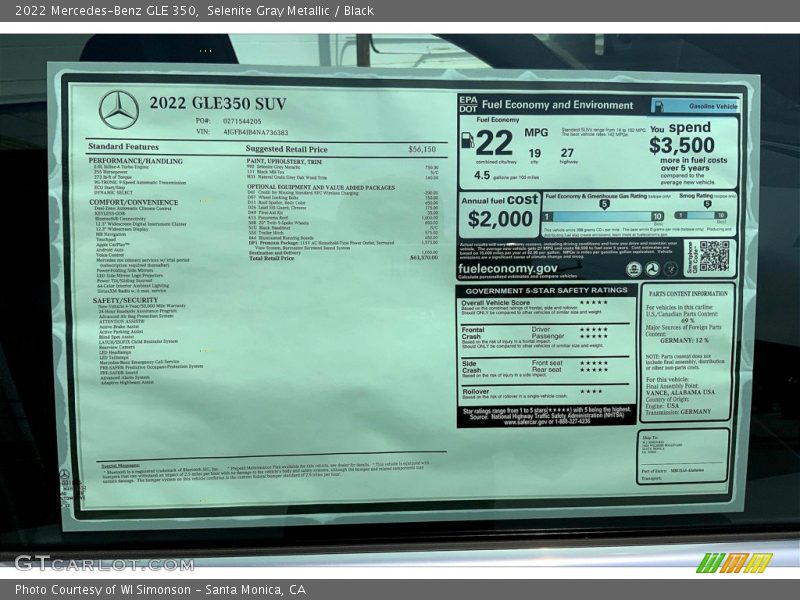Click the 'GERMANY: 12 %' parts content line
This screenshot has width=800, height=600.
(684, 340)
